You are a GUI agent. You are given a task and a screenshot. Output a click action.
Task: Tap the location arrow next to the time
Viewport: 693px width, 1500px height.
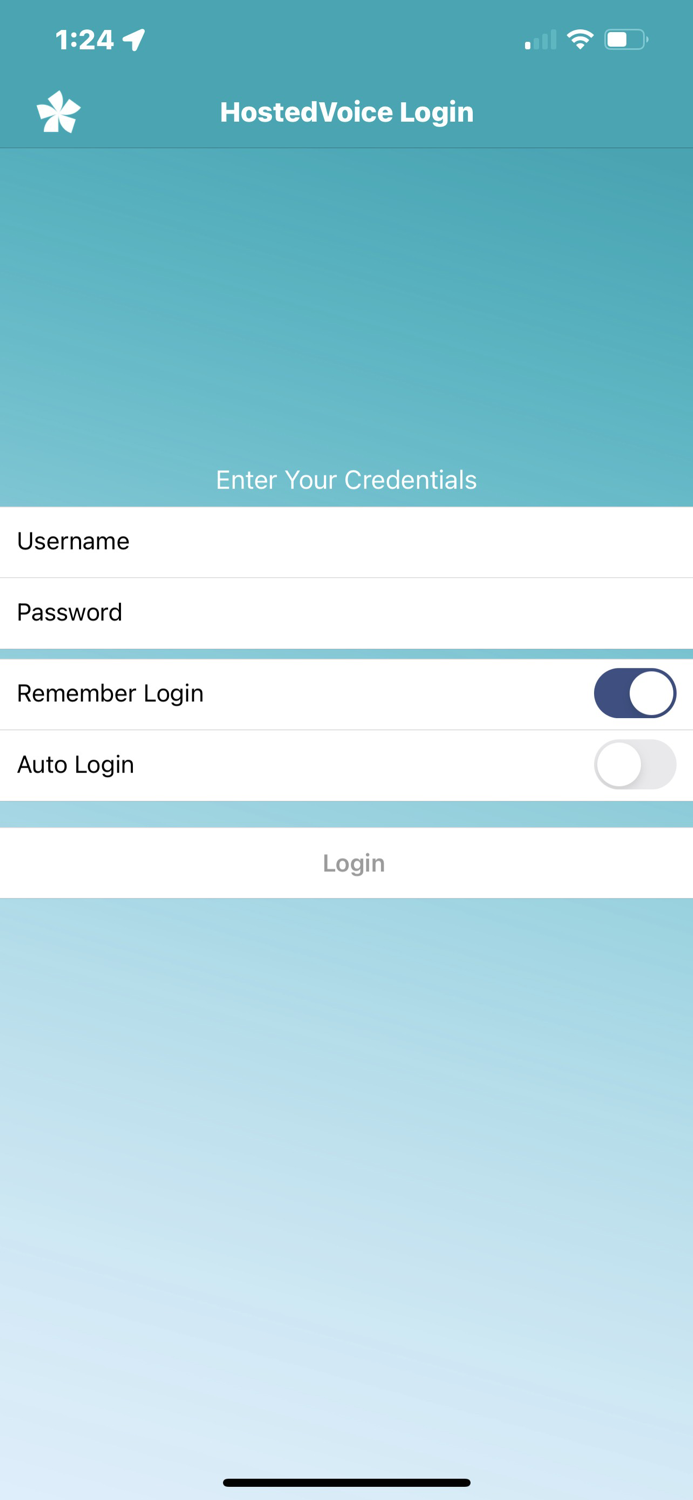[x=133, y=37]
